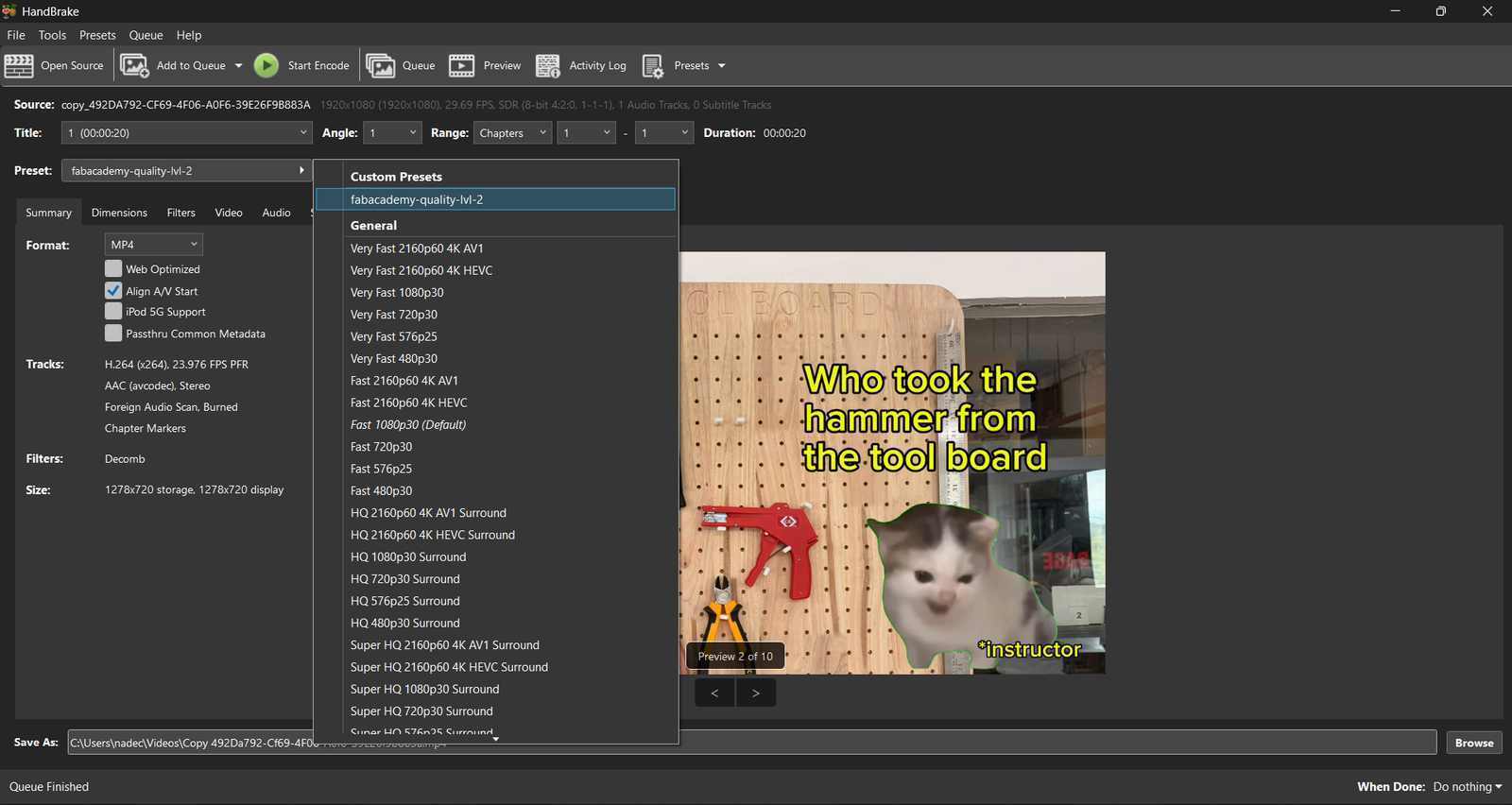
Task: Select Fast 1080p30 (Default) preset
Action: coord(495,425)
